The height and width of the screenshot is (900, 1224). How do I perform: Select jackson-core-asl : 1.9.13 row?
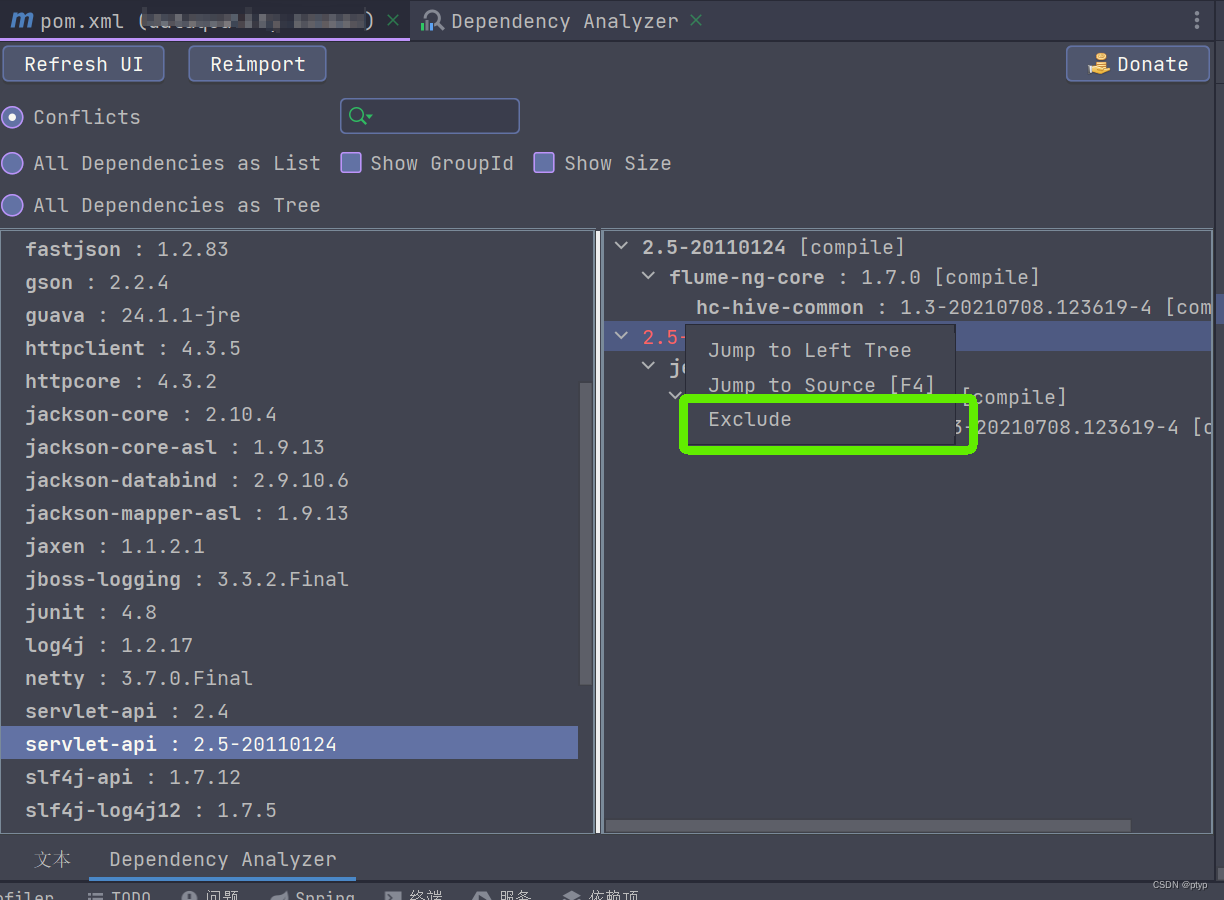[289, 447]
